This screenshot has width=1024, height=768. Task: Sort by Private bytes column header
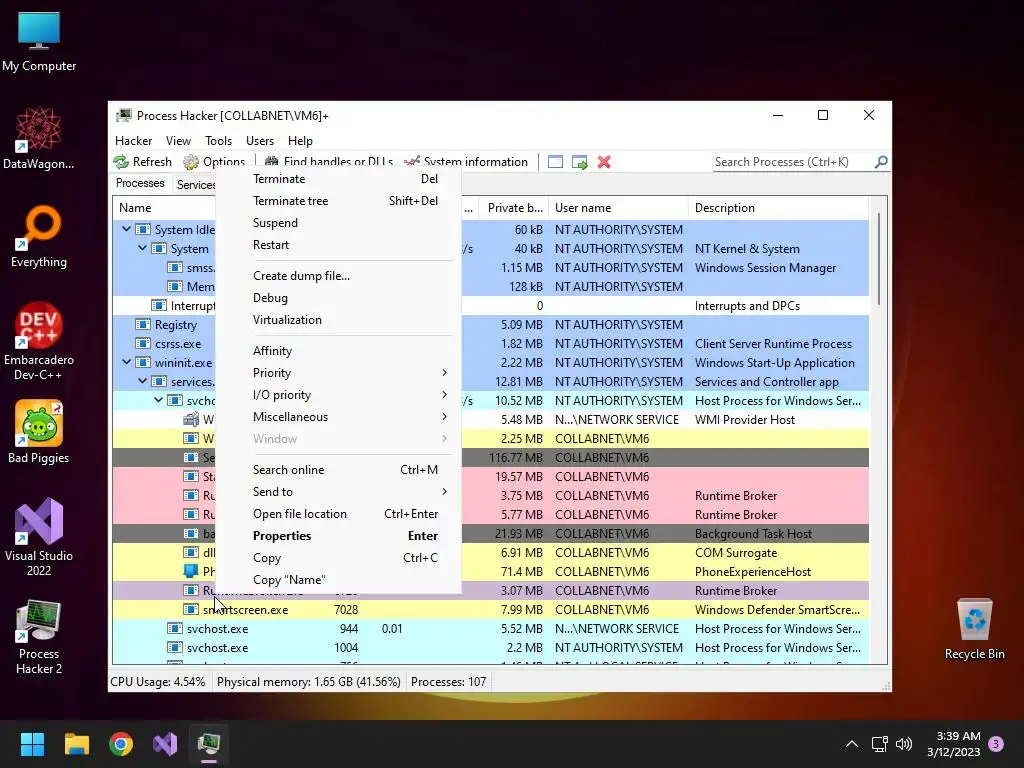pos(513,208)
